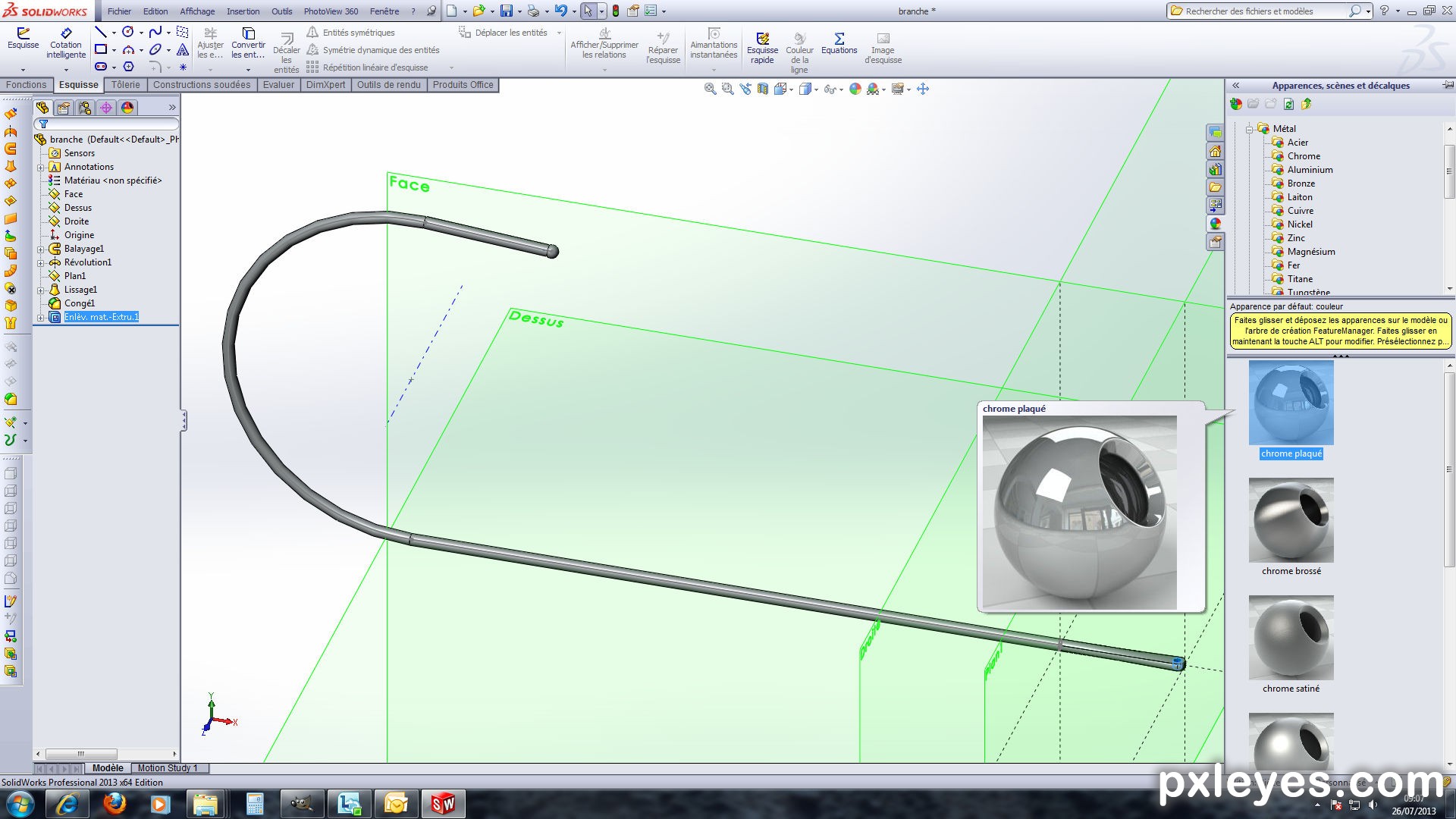Click the Edit appearance color ball icon

pyautogui.click(x=855, y=89)
